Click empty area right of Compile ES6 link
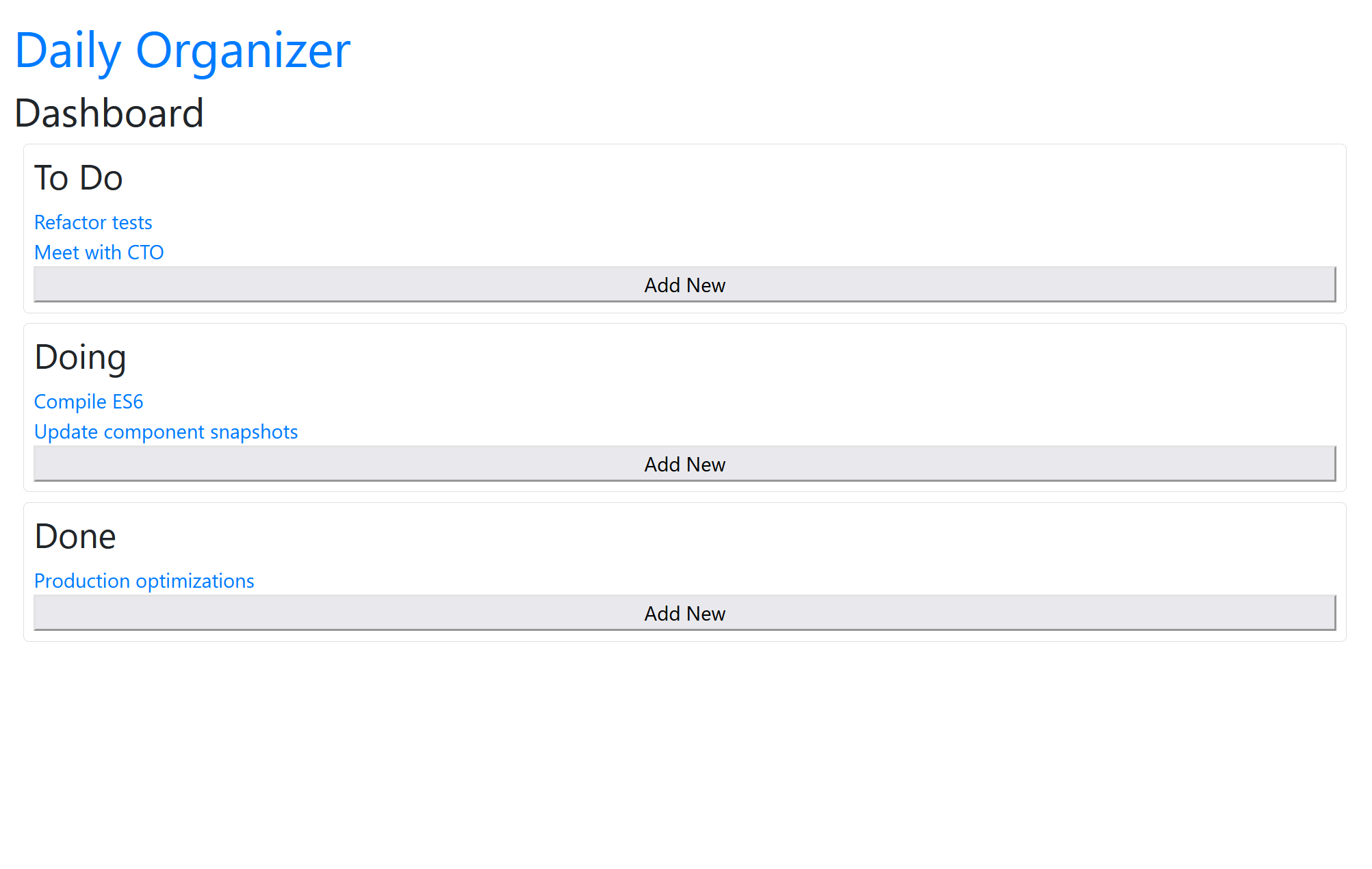 pyautogui.click(x=684, y=402)
